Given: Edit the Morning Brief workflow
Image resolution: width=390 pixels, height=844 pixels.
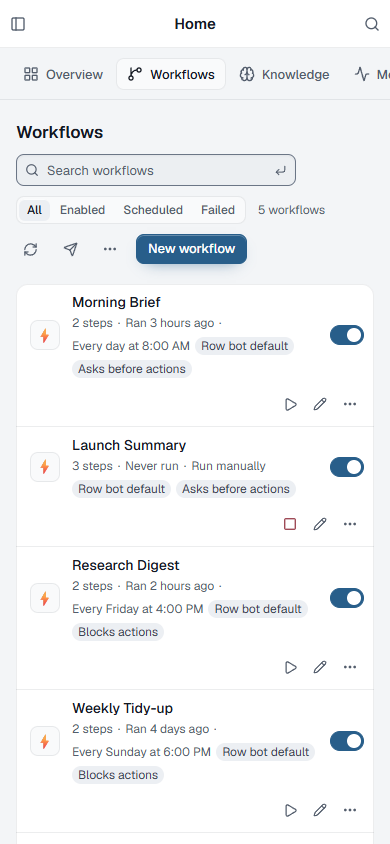Looking at the screenshot, I should coord(320,404).
